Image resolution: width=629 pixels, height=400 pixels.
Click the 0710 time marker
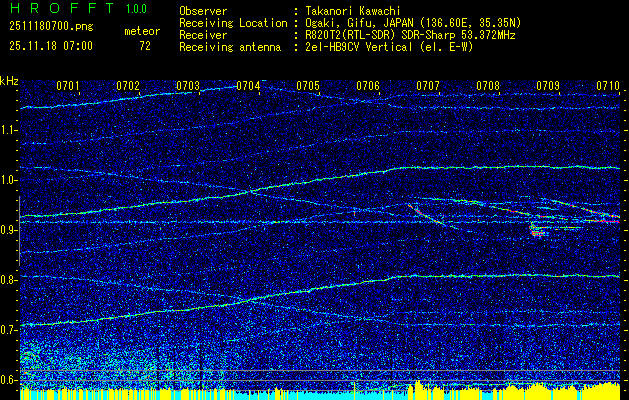point(608,86)
